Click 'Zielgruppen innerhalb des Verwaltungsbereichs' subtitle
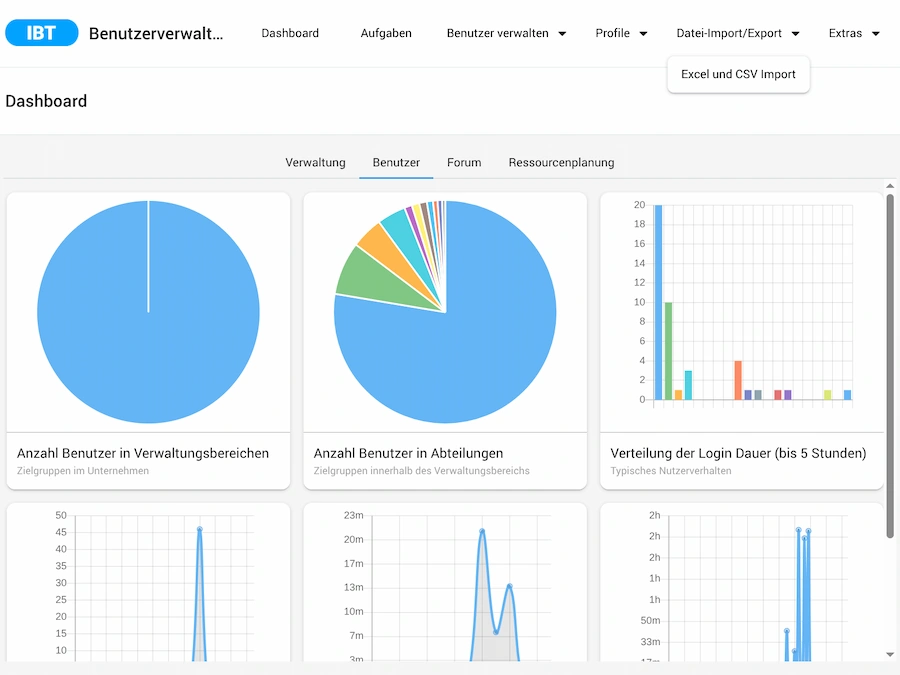The height and width of the screenshot is (675, 900). tap(421, 471)
